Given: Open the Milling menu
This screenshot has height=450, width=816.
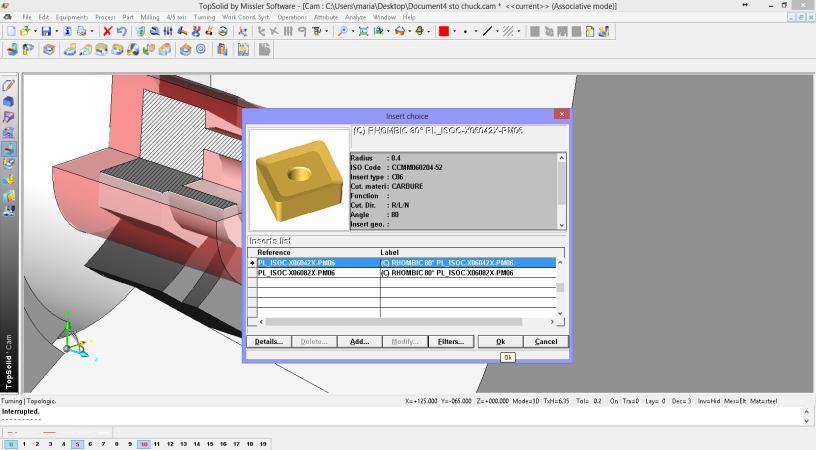Looking at the screenshot, I should pyautogui.click(x=150, y=17).
